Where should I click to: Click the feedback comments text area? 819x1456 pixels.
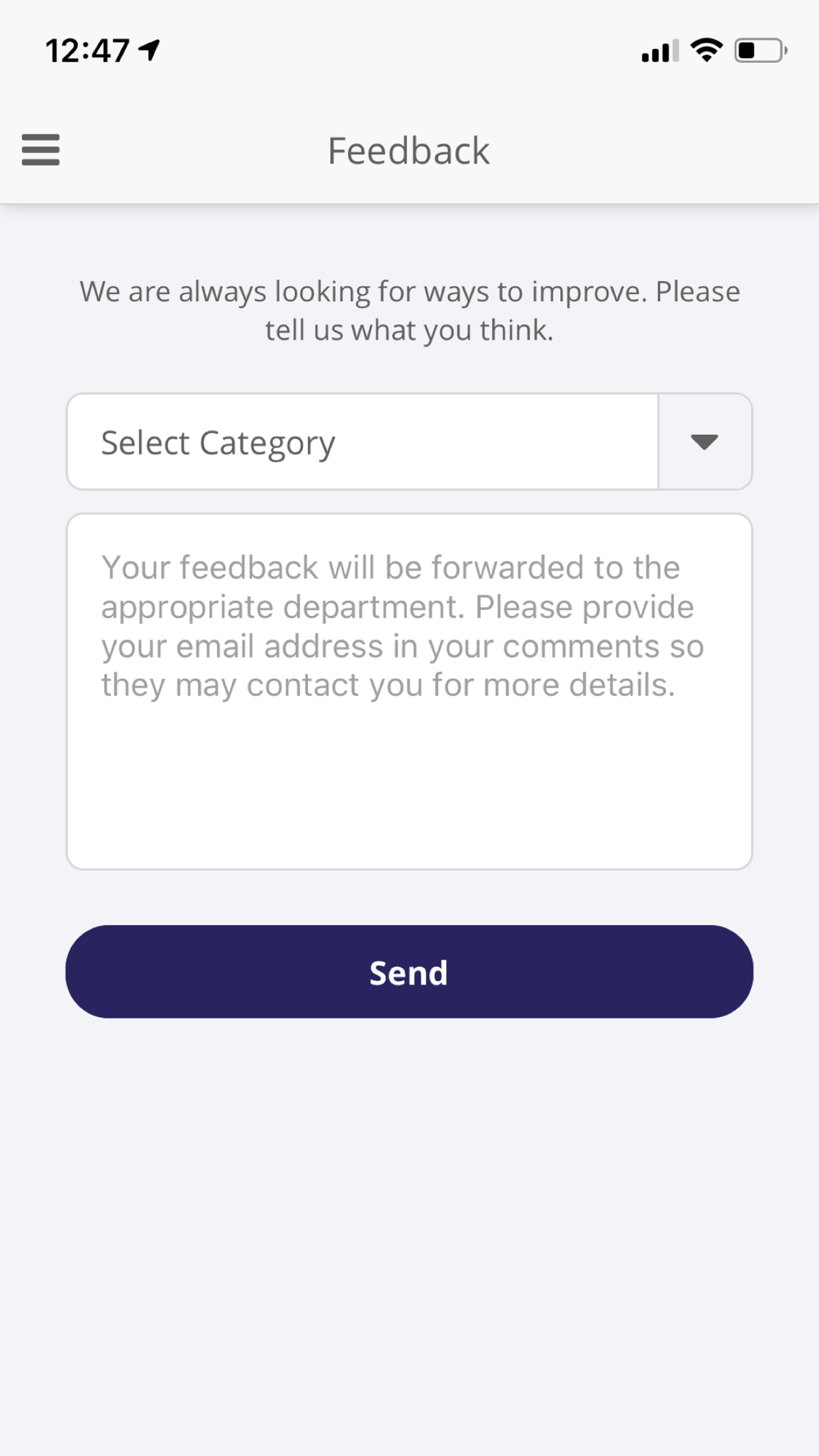tap(409, 692)
